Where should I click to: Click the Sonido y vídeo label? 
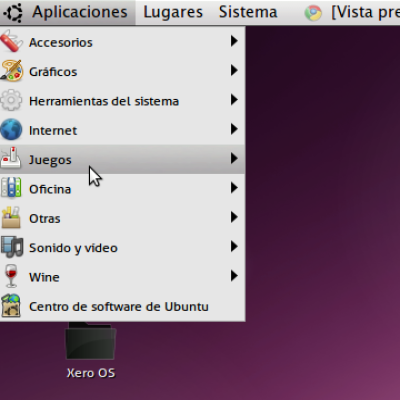73,248
